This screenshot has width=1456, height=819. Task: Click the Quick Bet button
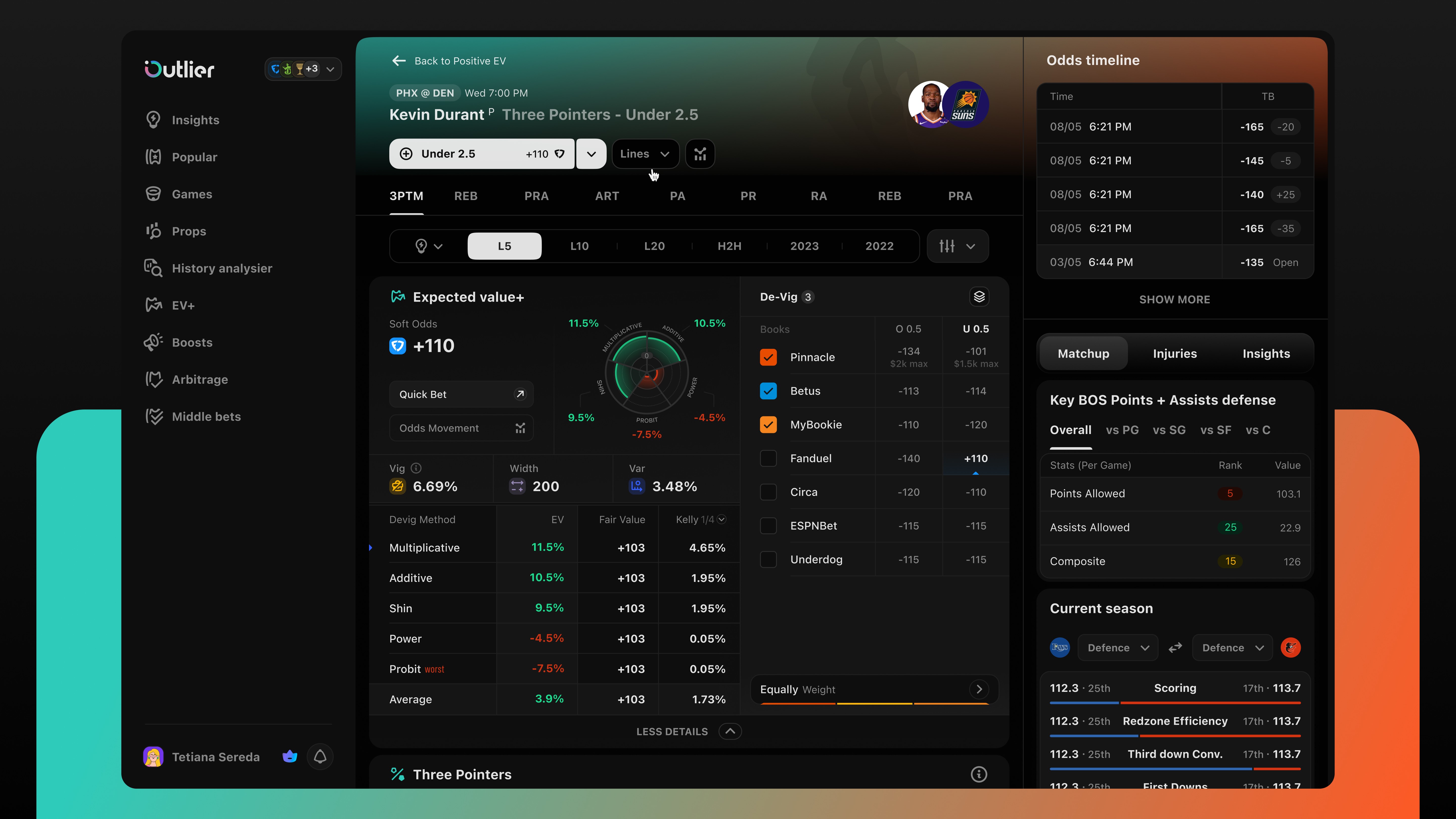click(x=461, y=394)
